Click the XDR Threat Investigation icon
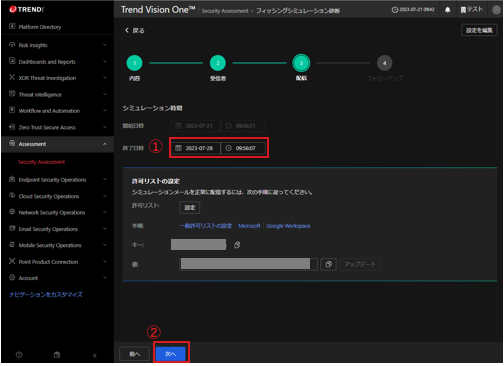This screenshot has height=366, width=504. point(12,77)
